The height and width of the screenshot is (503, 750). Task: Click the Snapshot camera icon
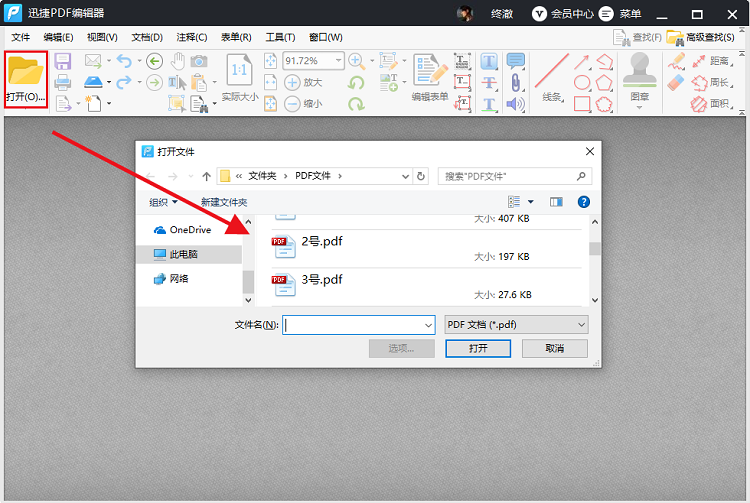coord(199,61)
